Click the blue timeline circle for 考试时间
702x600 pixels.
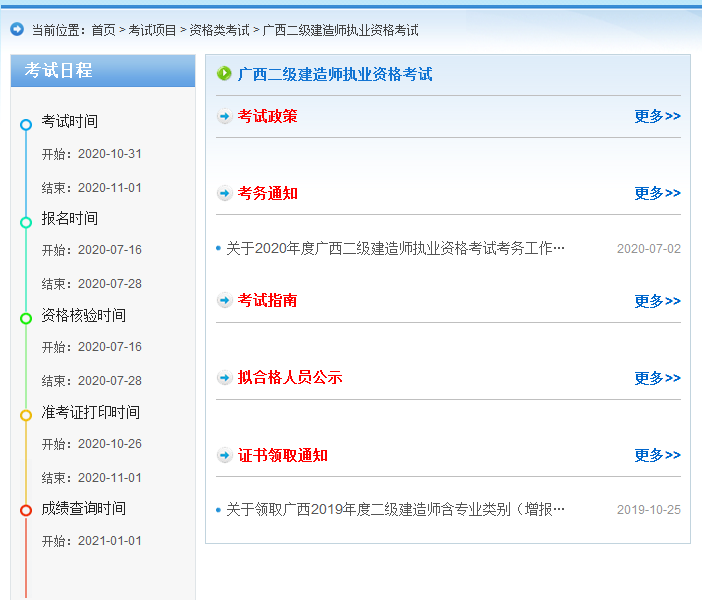click(26, 125)
